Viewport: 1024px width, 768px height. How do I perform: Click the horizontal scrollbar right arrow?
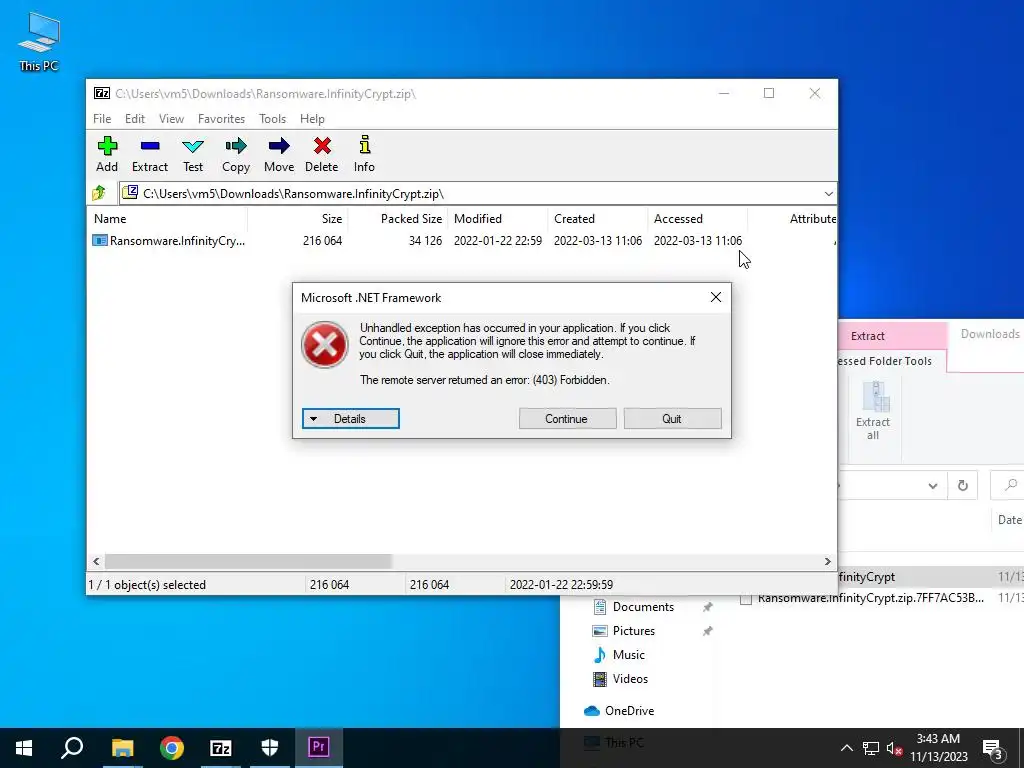[827, 561]
